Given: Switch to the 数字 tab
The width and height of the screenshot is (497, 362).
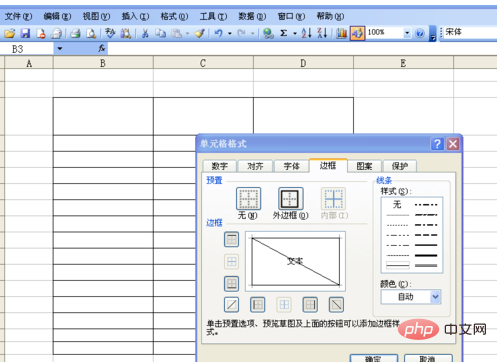Looking at the screenshot, I should pos(220,166).
